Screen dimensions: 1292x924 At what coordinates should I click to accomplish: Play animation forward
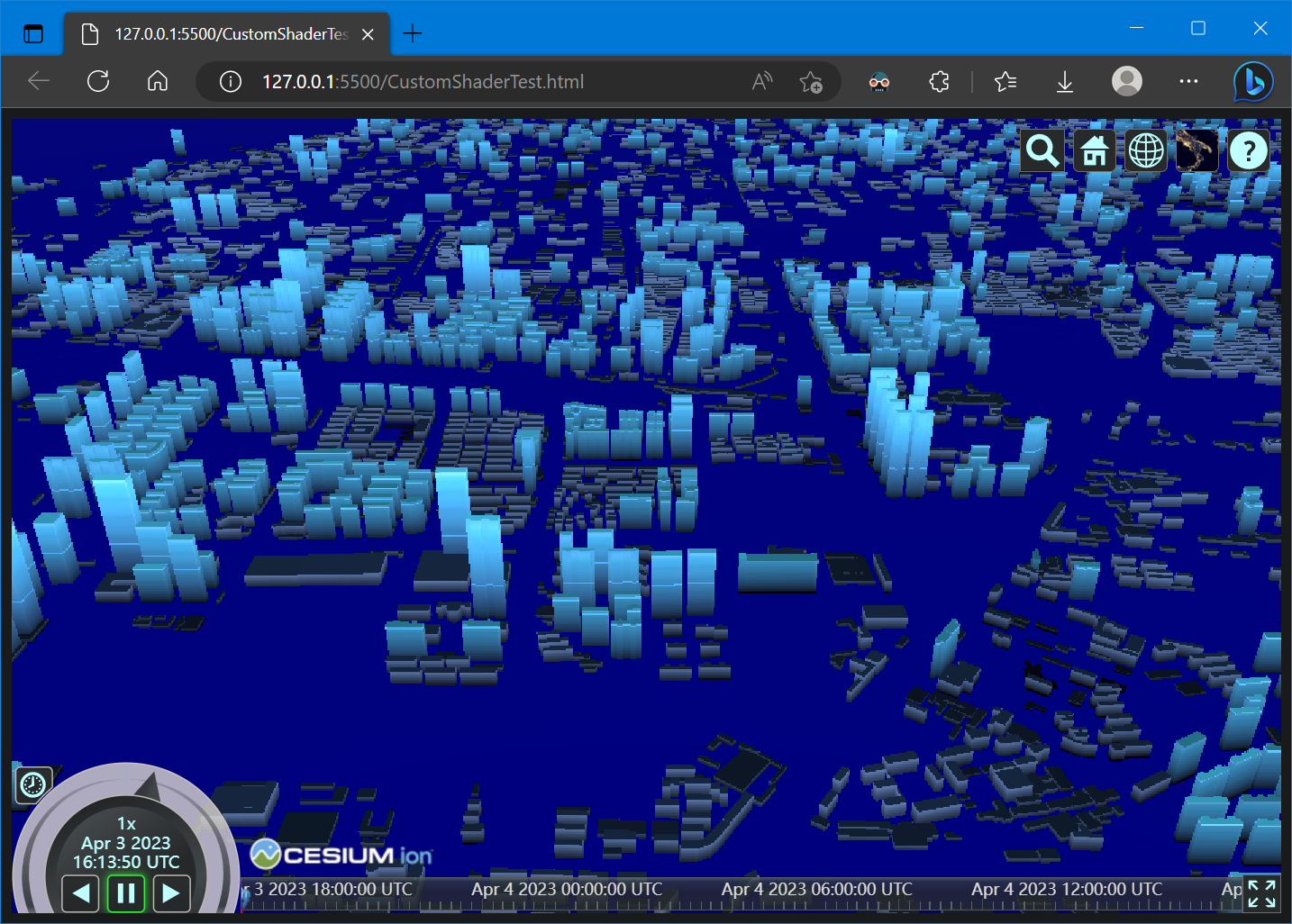click(171, 893)
